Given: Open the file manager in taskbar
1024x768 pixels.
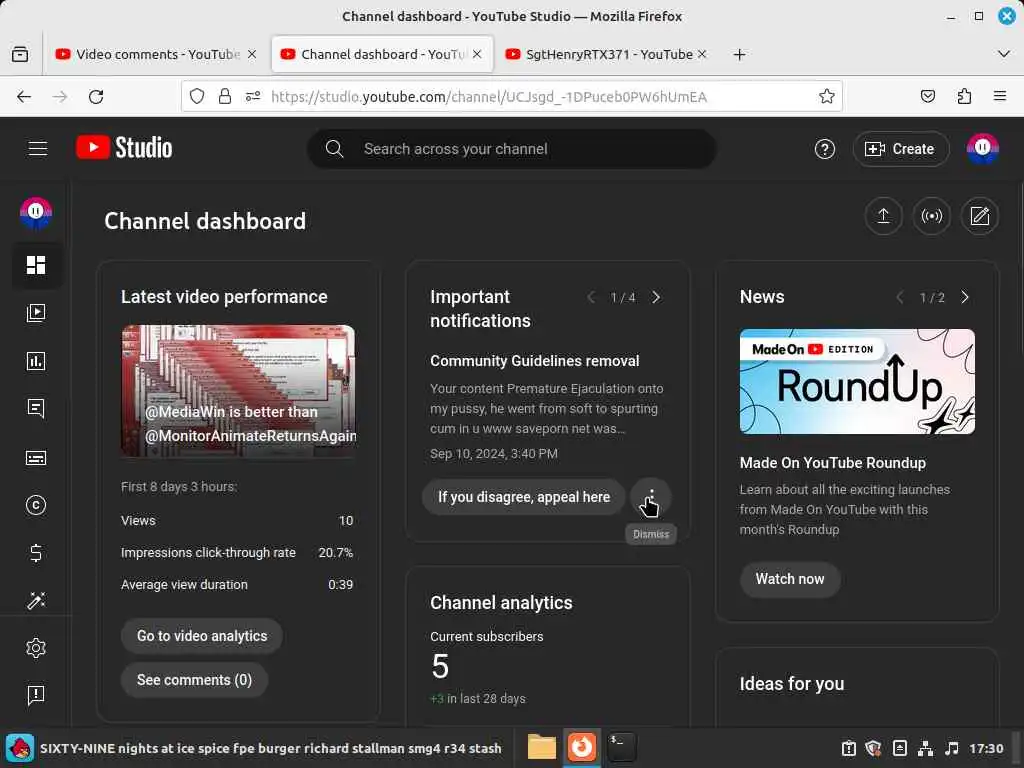Looking at the screenshot, I should tap(542, 747).
